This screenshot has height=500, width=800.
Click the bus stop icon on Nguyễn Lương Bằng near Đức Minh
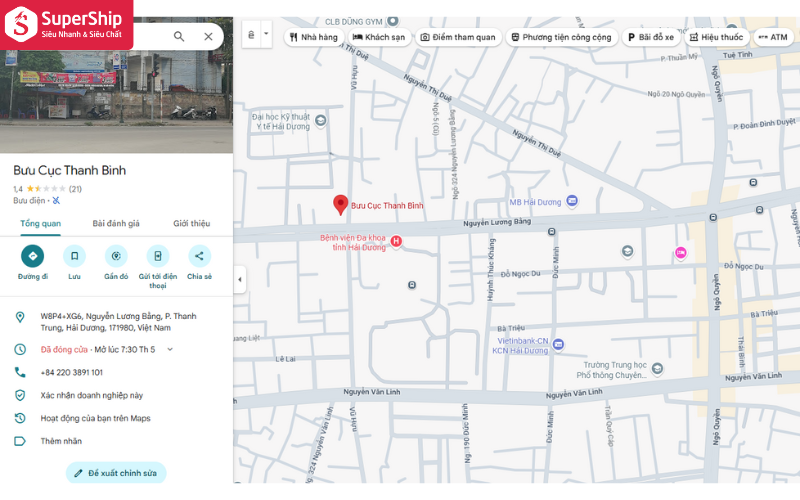tap(551, 232)
